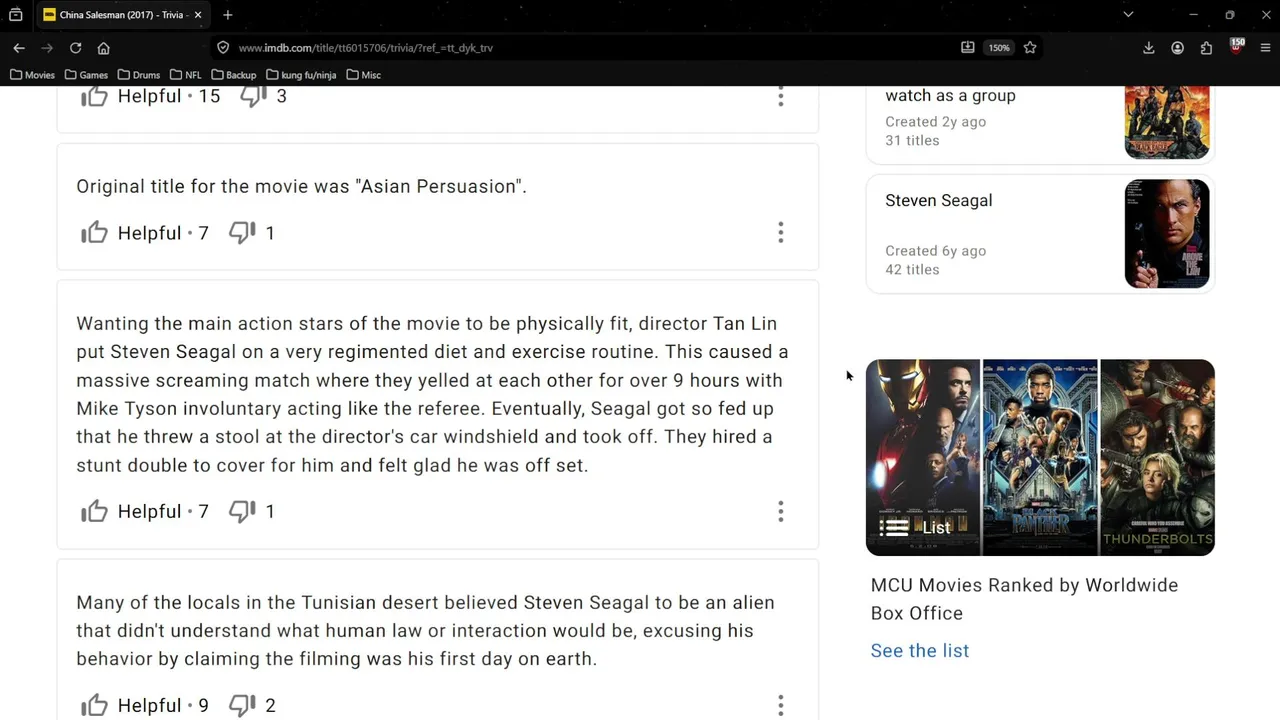This screenshot has width=1280, height=720.
Task: Dislike the trivia with 15 helpful votes
Action: pos(253,96)
